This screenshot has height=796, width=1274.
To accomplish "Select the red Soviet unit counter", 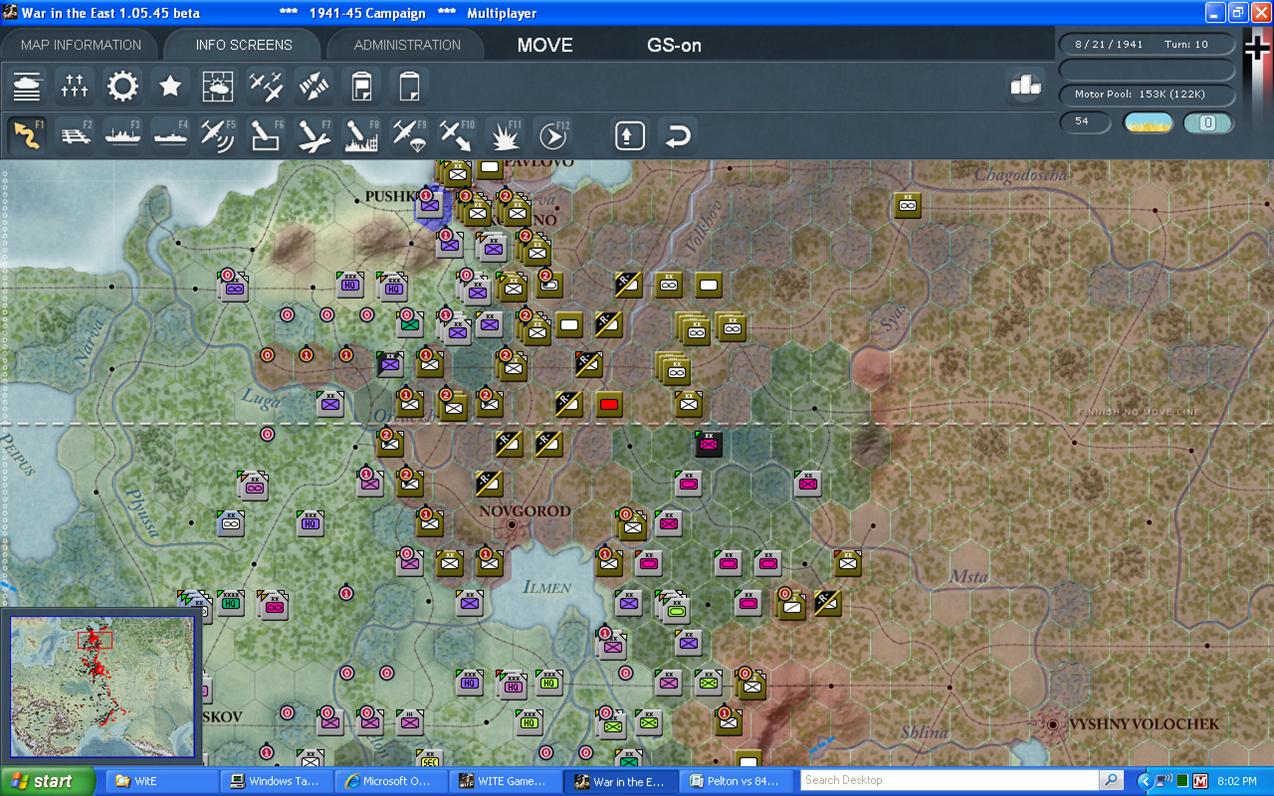I will [x=608, y=404].
